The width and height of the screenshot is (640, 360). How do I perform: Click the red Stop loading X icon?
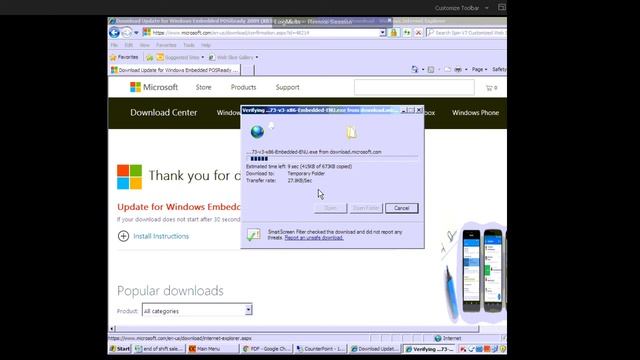418,33
